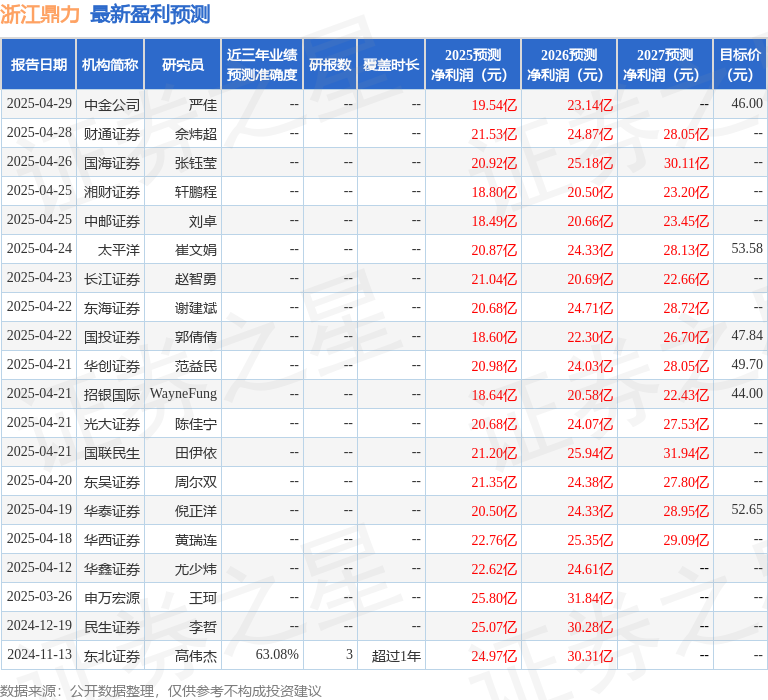Click the 浙江鼎力 title text

point(40,14)
